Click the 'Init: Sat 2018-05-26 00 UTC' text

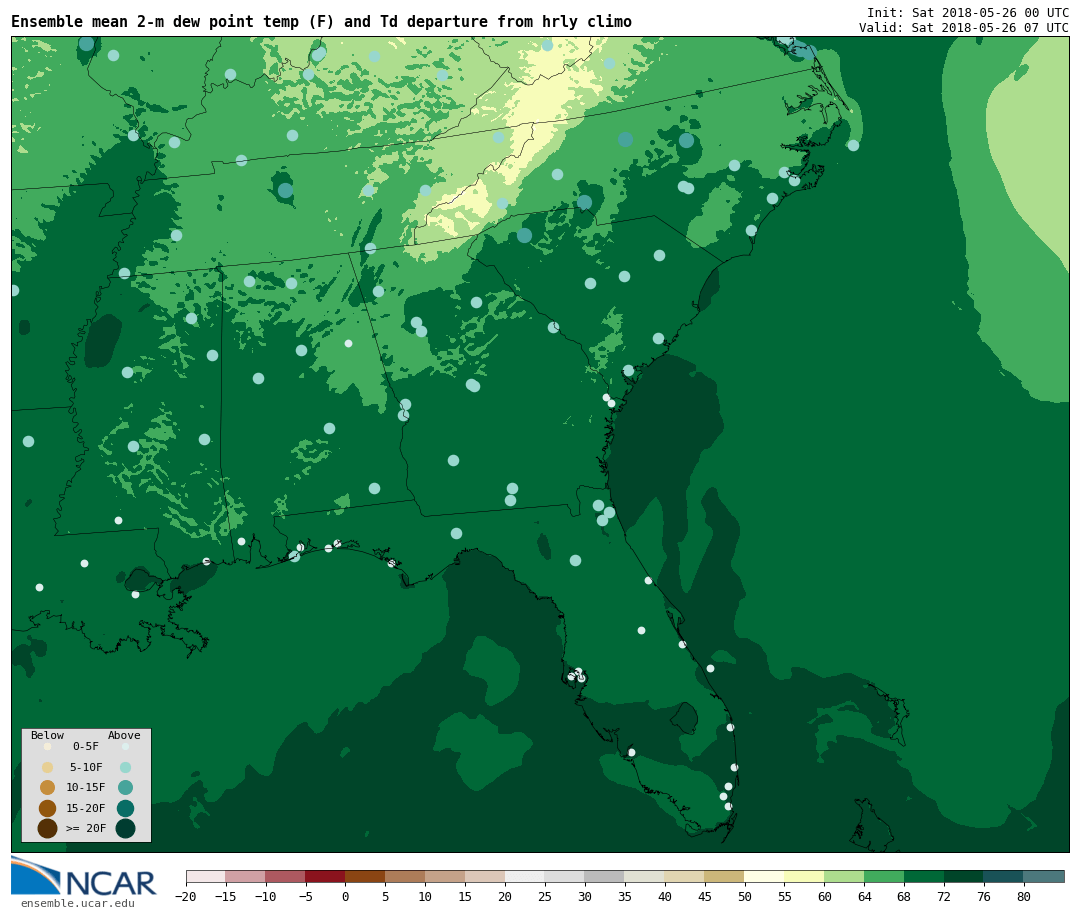968,12
